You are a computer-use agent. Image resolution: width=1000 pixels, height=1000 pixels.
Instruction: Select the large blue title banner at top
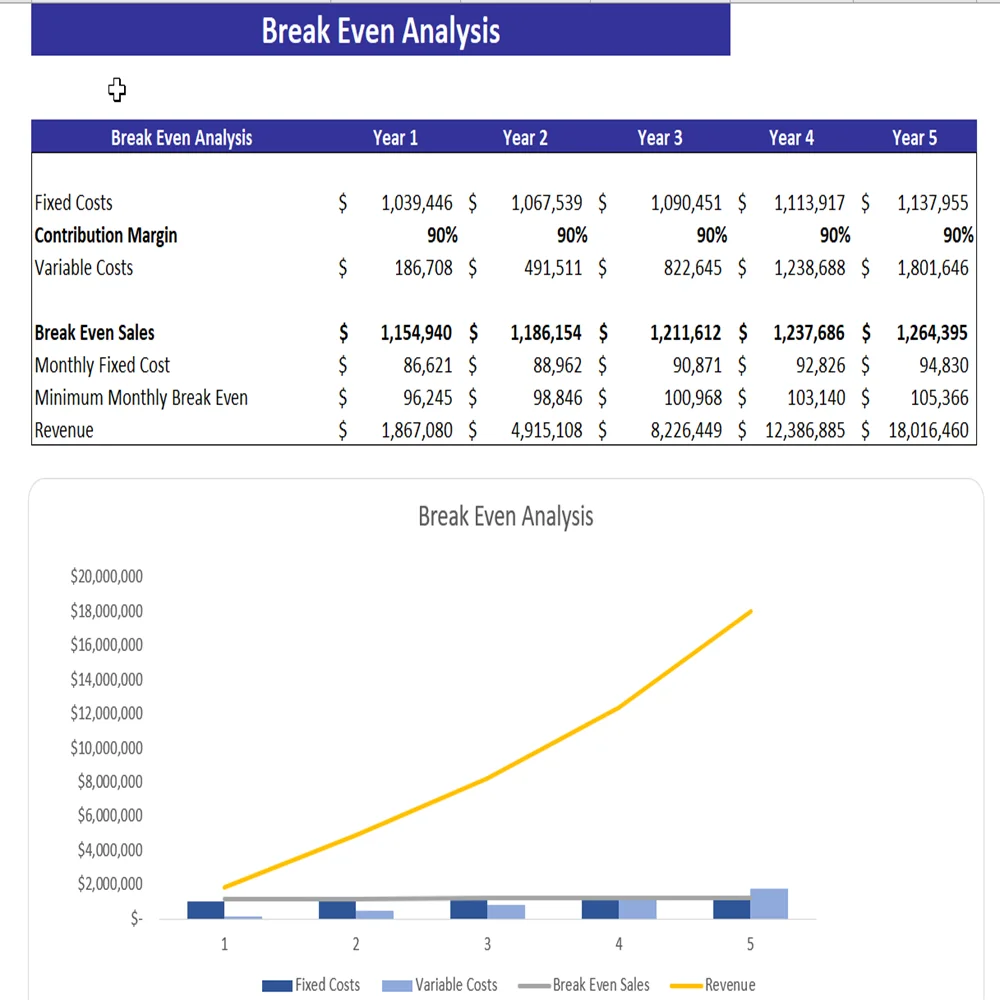[x=380, y=31]
